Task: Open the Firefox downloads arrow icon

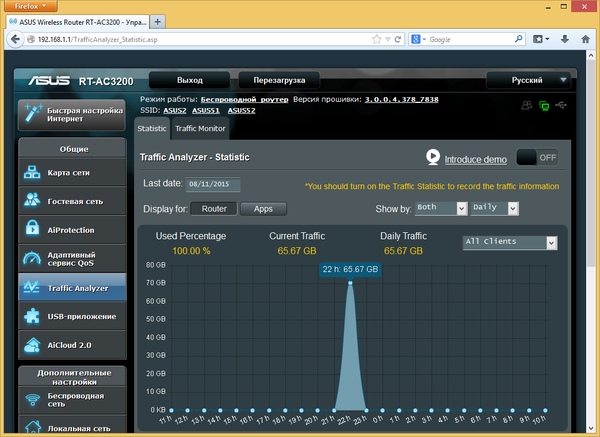Action: coord(565,39)
